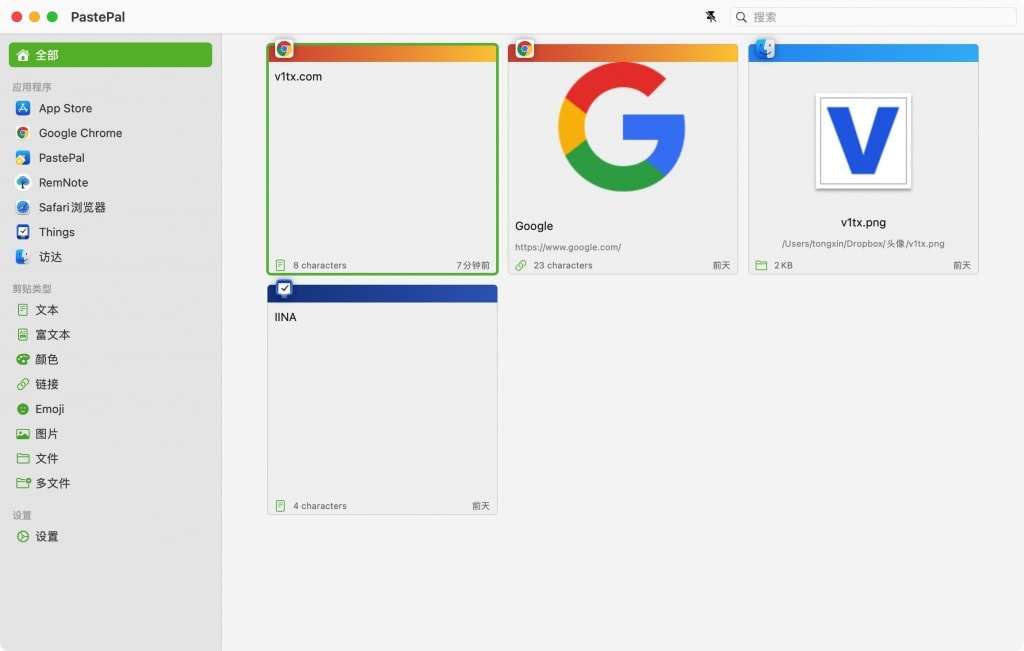The height and width of the screenshot is (651, 1024).
Task: Click the 设置 settings gear icon
Action: click(x=23, y=537)
